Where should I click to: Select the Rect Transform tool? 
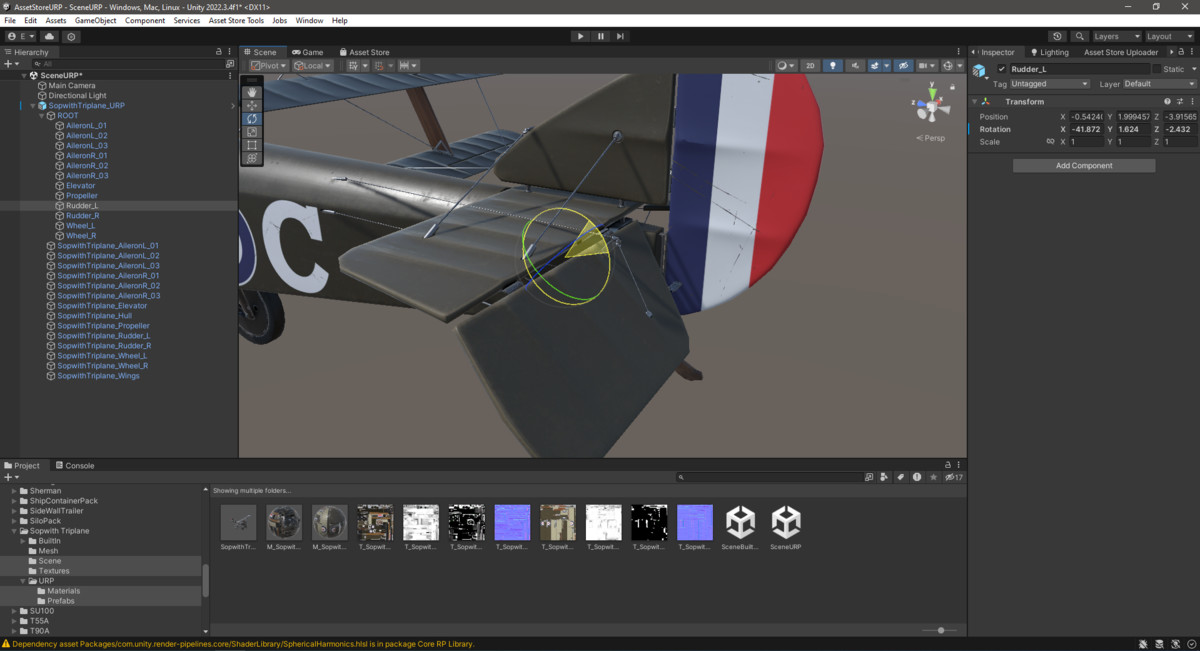click(x=252, y=144)
